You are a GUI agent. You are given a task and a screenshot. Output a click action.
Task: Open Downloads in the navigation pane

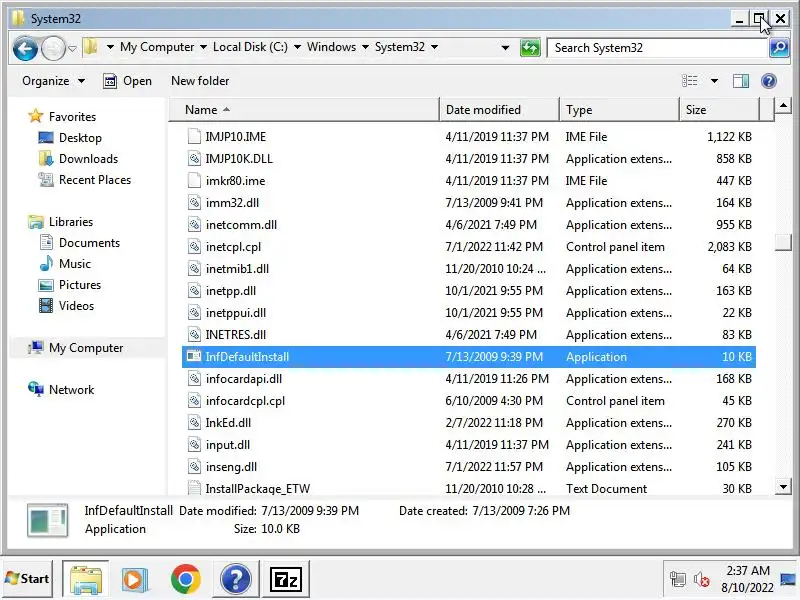coord(78,159)
